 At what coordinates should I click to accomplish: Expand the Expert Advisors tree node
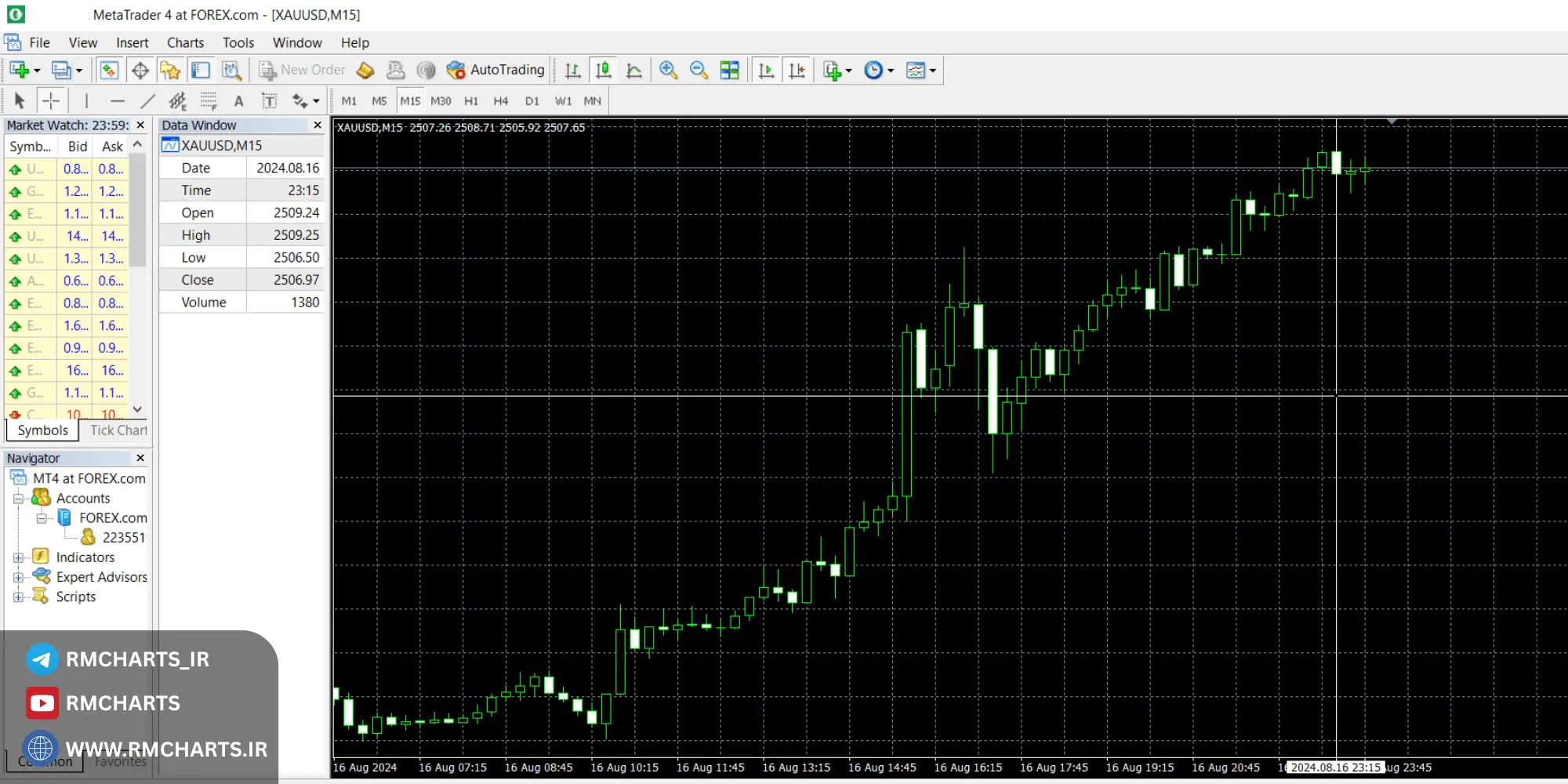(x=18, y=577)
